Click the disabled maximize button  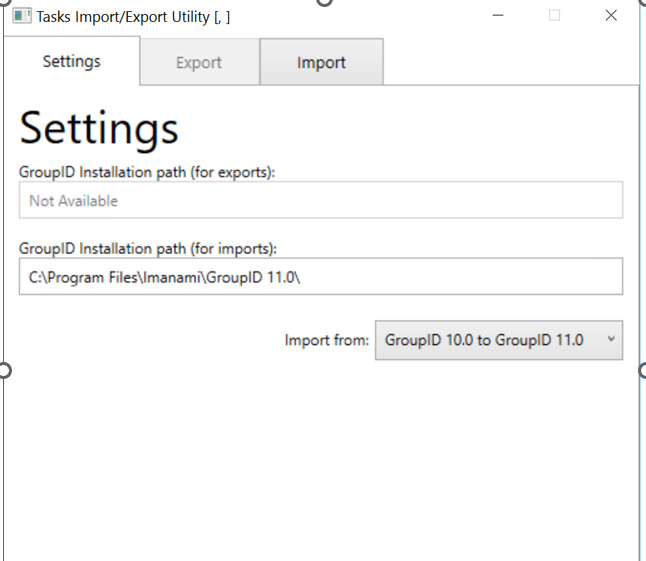tap(555, 16)
